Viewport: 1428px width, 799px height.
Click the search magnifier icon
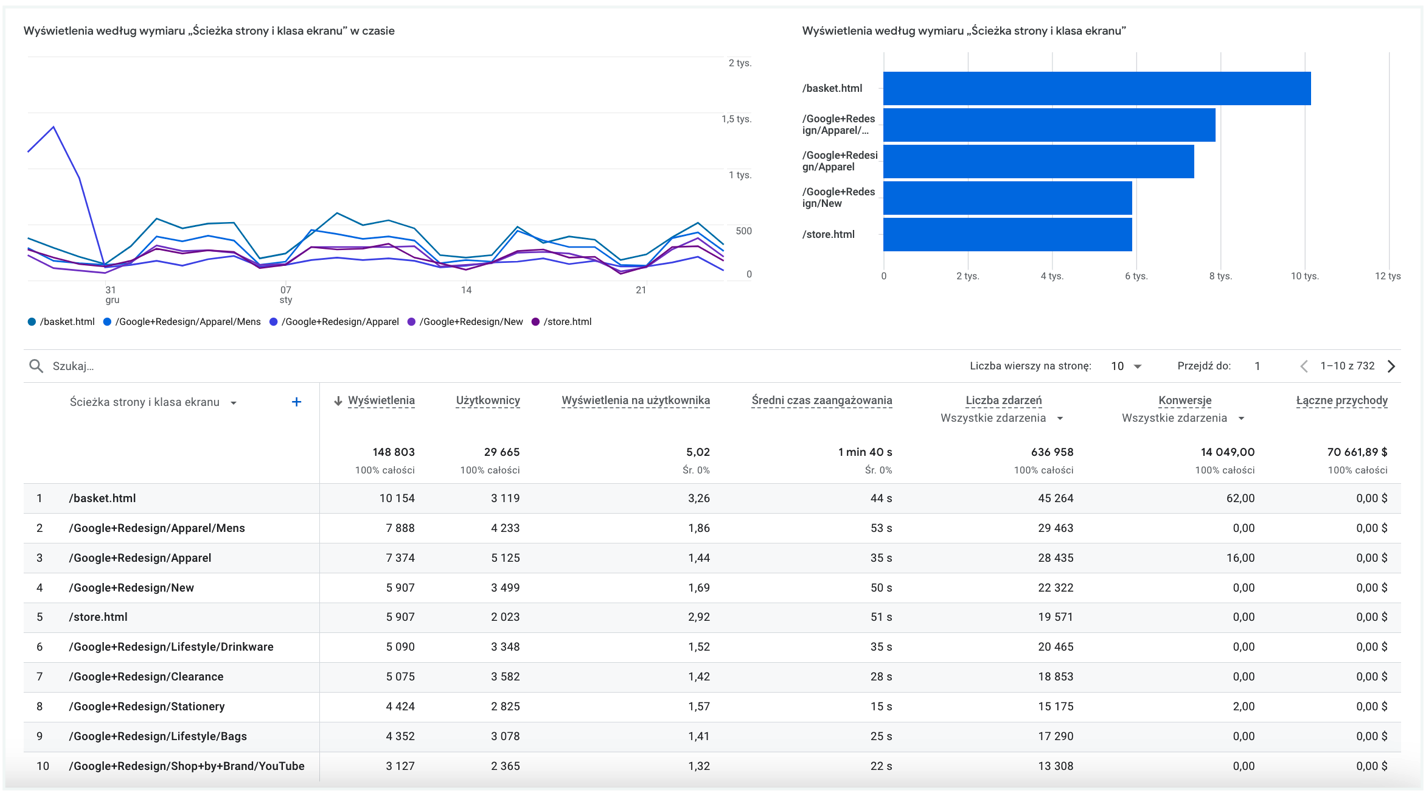click(36, 366)
